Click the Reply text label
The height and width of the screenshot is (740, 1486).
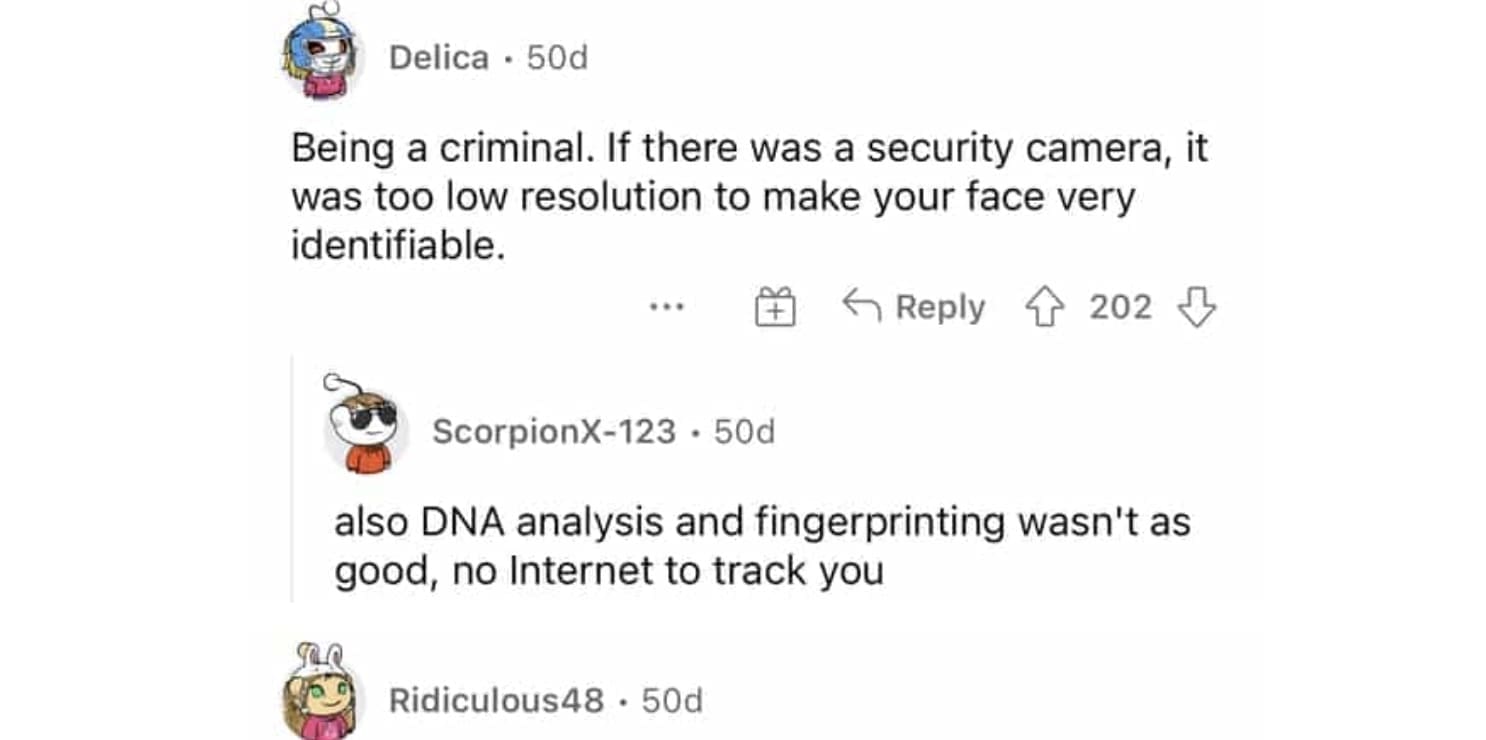pos(940,307)
